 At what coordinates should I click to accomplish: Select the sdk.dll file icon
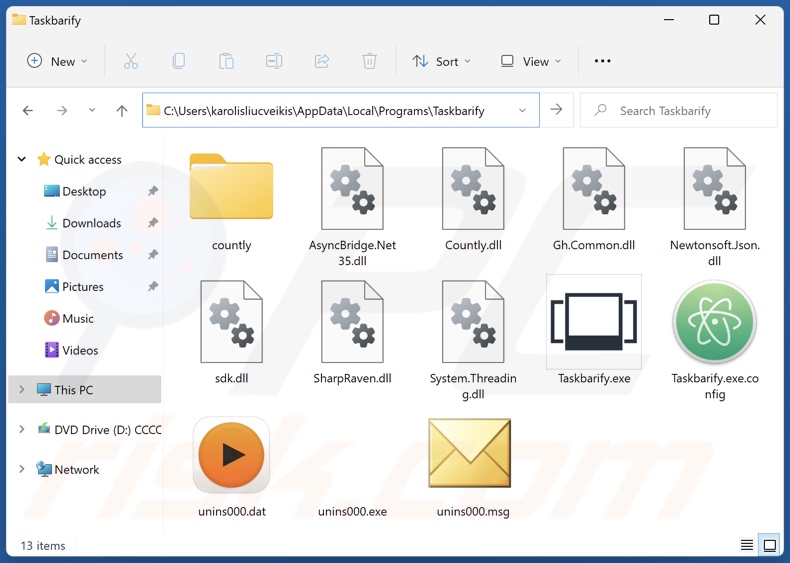click(x=231, y=322)
